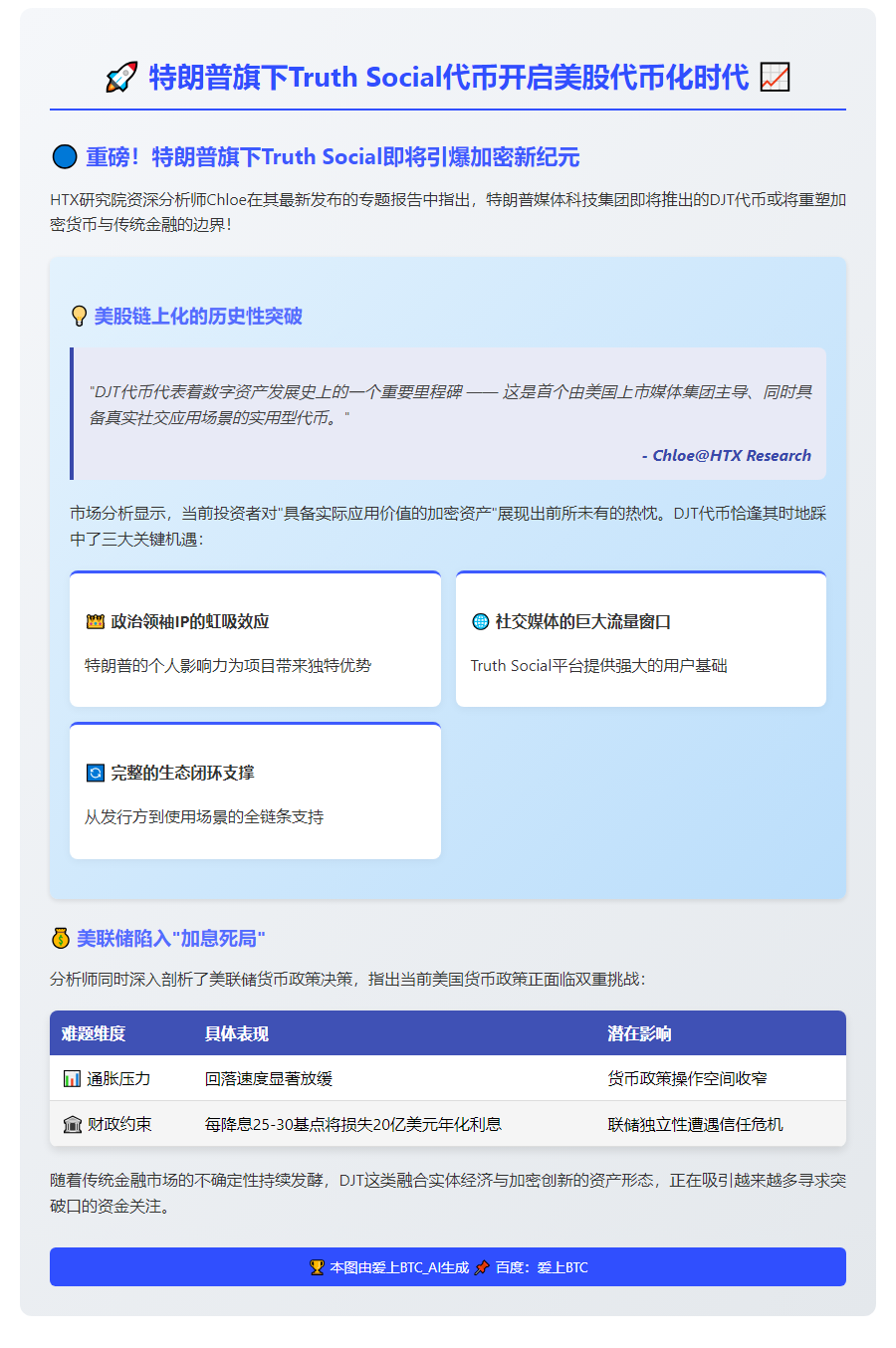Select the card text 特朗普的个人影响力为项目带来独特优势
Screen dimensions: 896x1348
[228, 666]
